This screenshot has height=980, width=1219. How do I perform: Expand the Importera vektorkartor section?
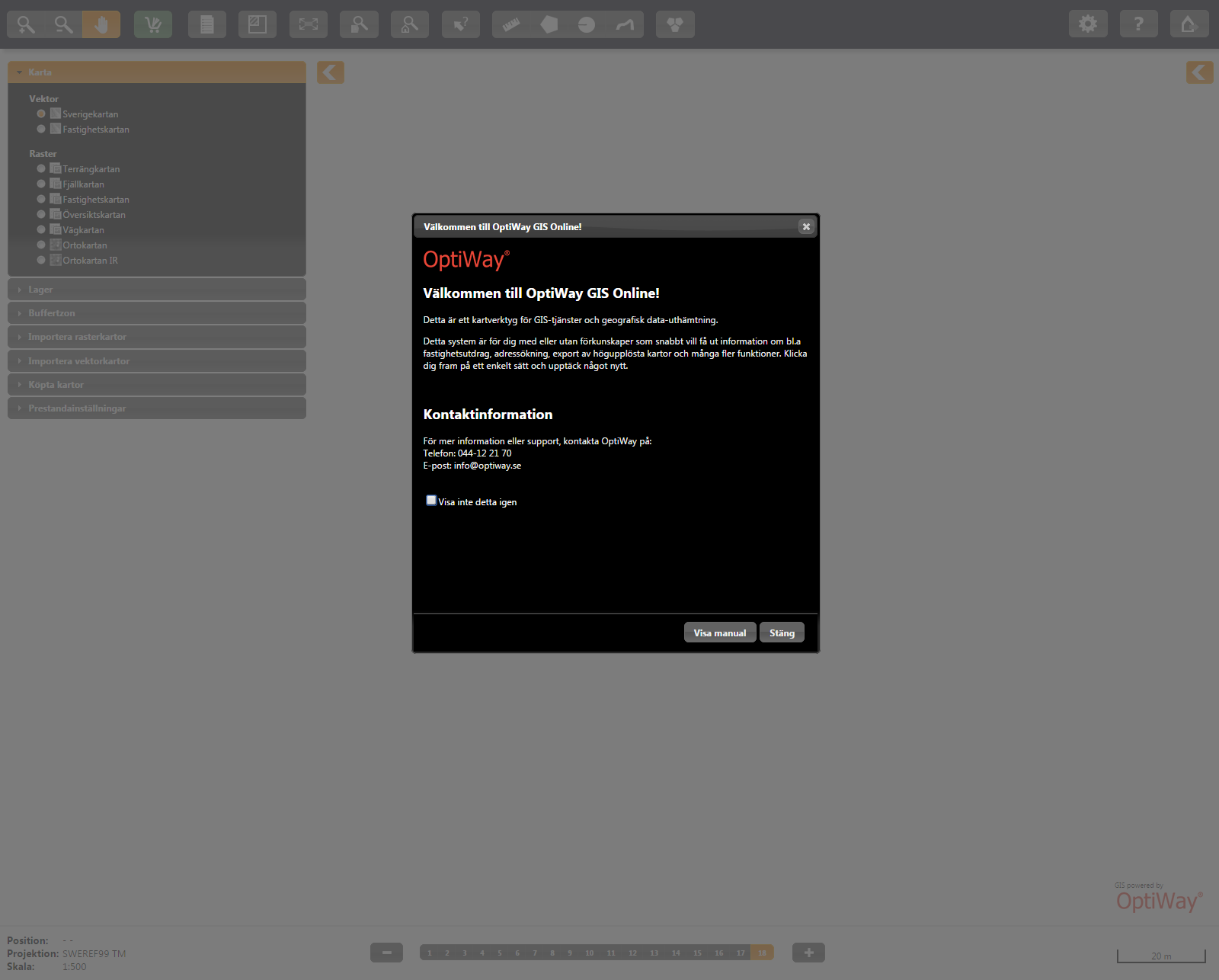click(157, 361)
